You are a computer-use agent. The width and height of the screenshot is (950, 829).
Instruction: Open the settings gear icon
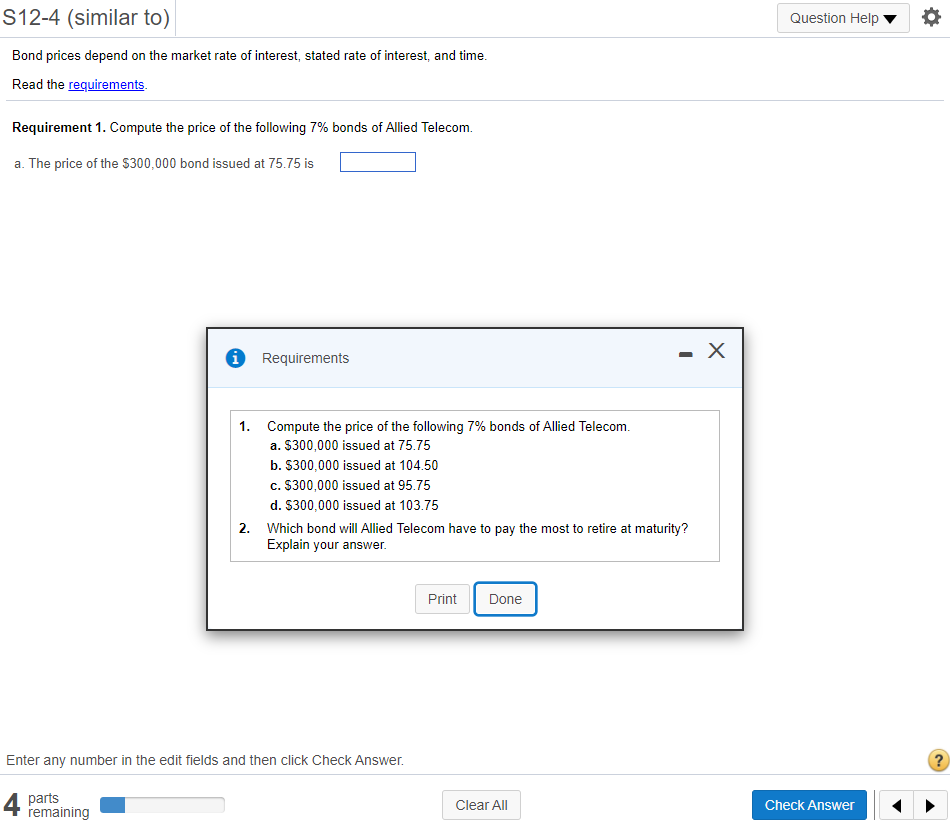931,17
